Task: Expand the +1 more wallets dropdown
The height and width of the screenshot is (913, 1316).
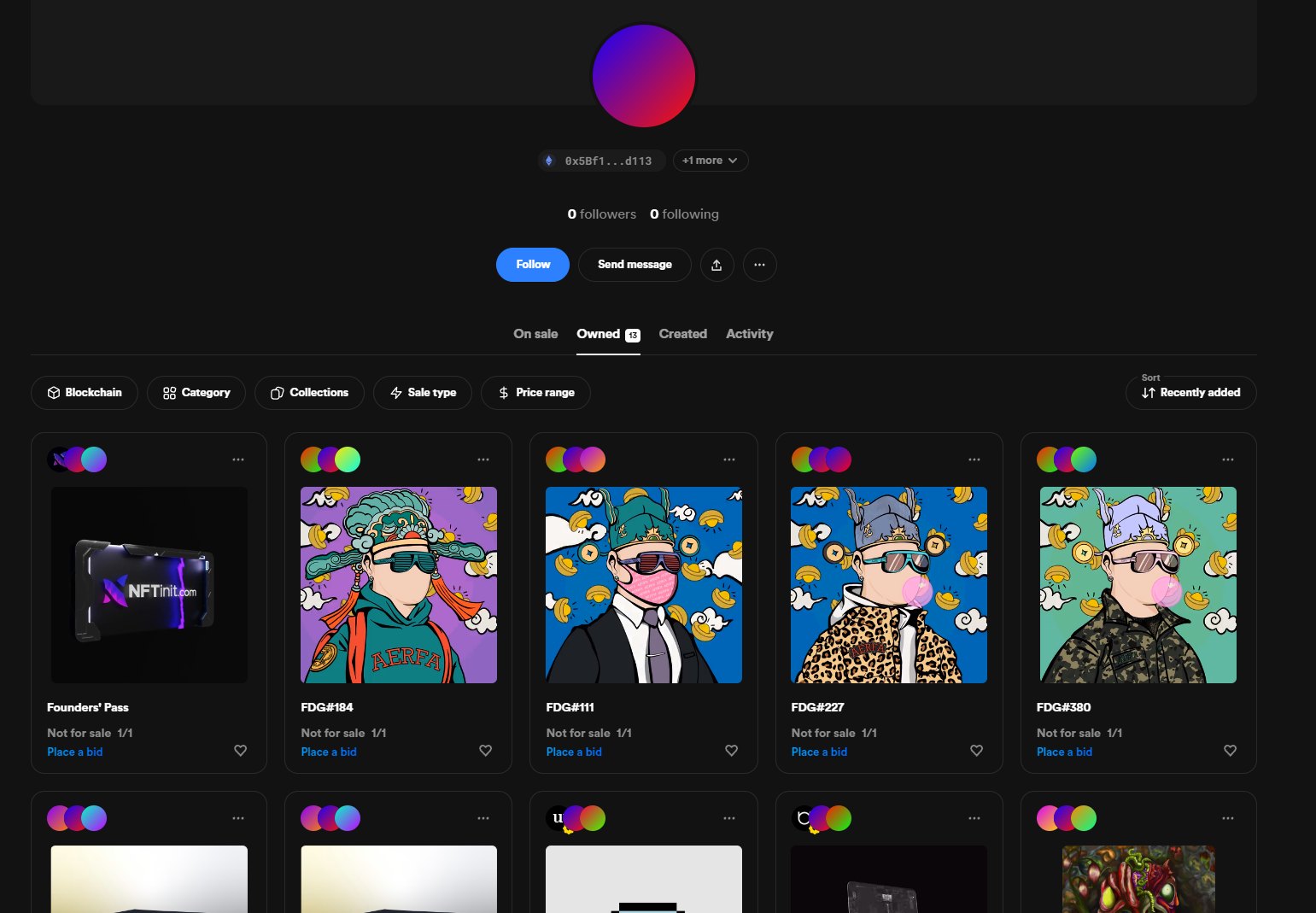Action: [710, 161]
